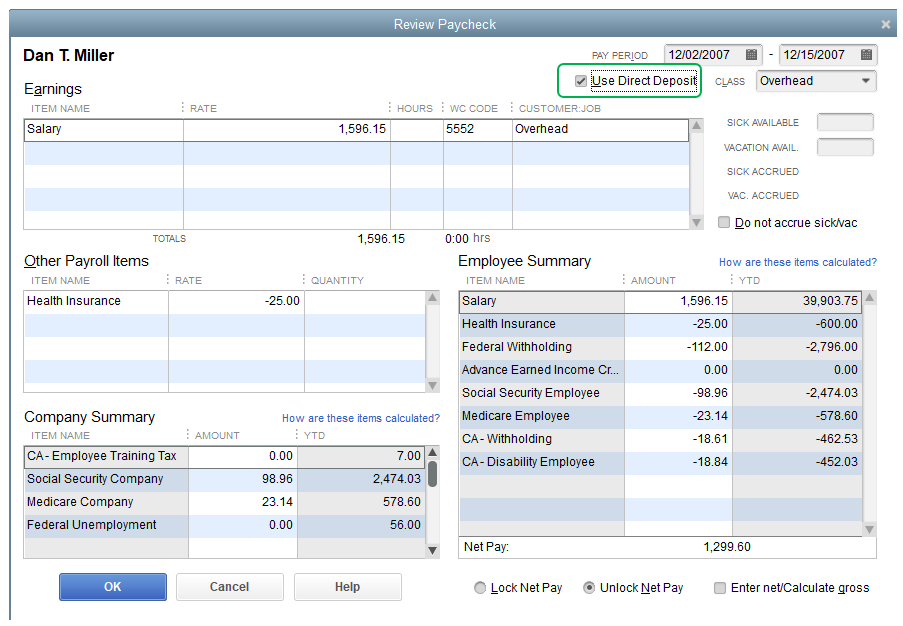
Task: Select the Lock Net Pay radio button
Action: [x=481, y=588]
